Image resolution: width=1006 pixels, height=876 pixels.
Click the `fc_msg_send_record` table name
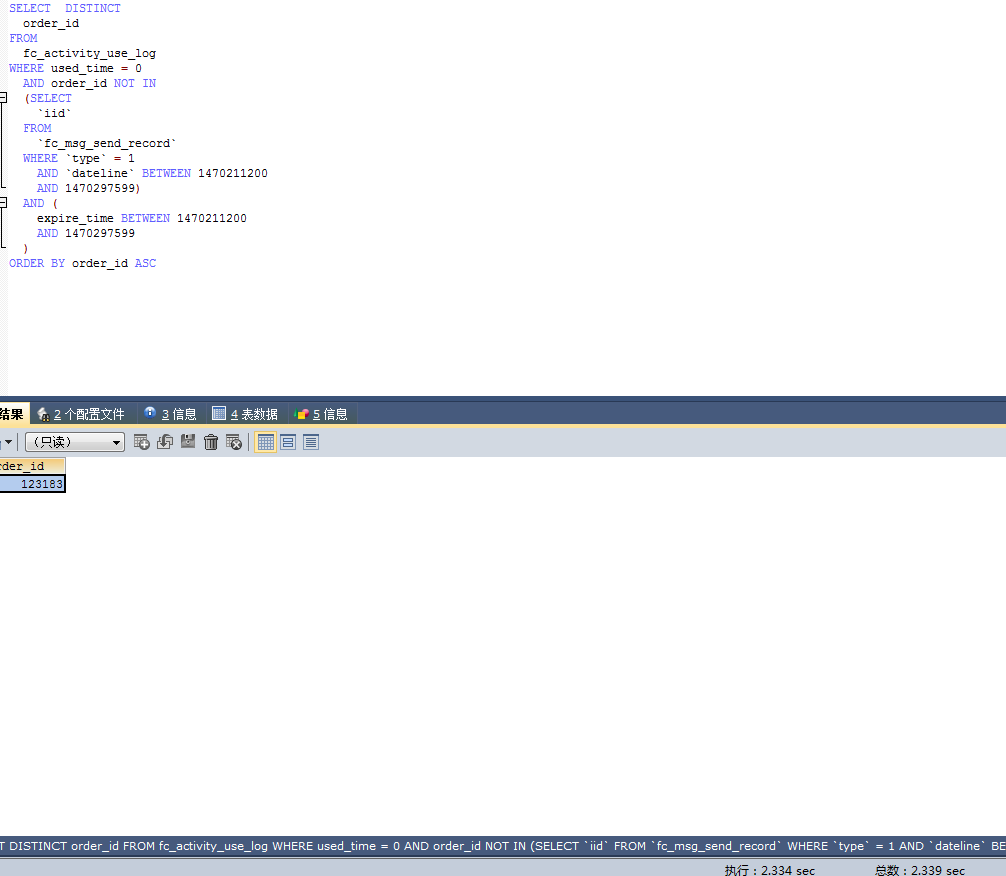click(x=107, y=143)
